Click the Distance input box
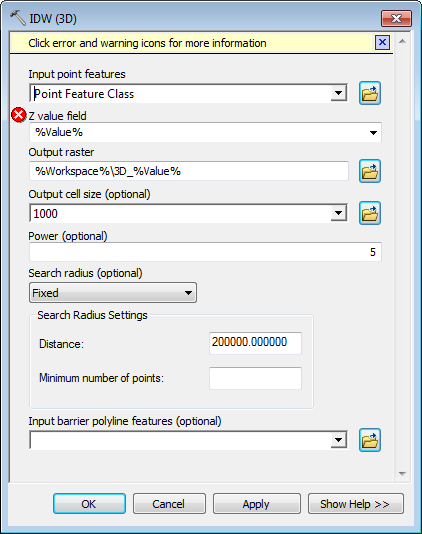422x534 pixels. click(x=255, y=343)
